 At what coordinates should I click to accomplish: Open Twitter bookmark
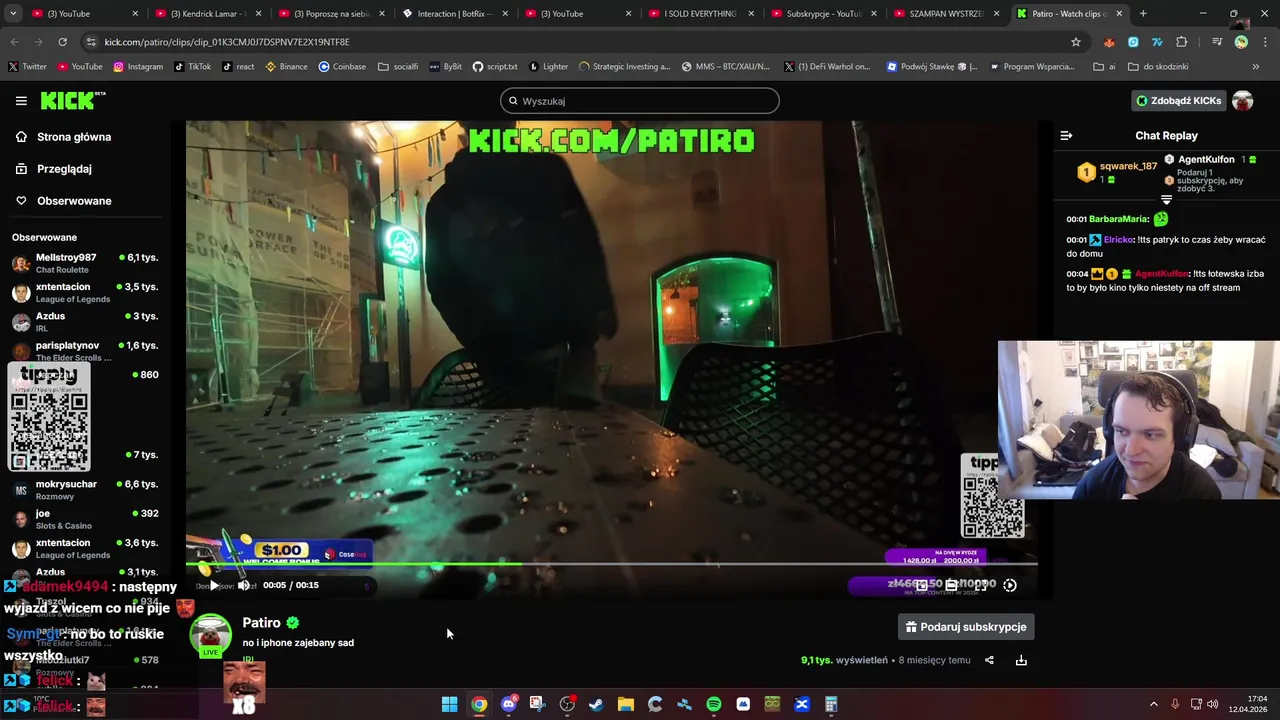[27, 67]
